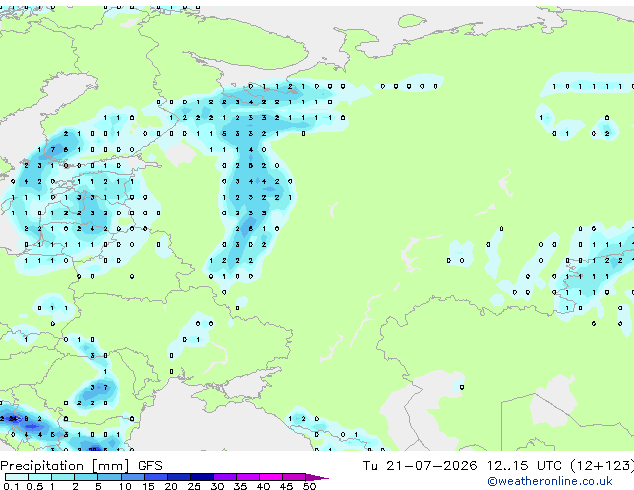Pick the 35–40 mm legend color swatch
This screenshot has width=634, height=490.
point(247,477)
